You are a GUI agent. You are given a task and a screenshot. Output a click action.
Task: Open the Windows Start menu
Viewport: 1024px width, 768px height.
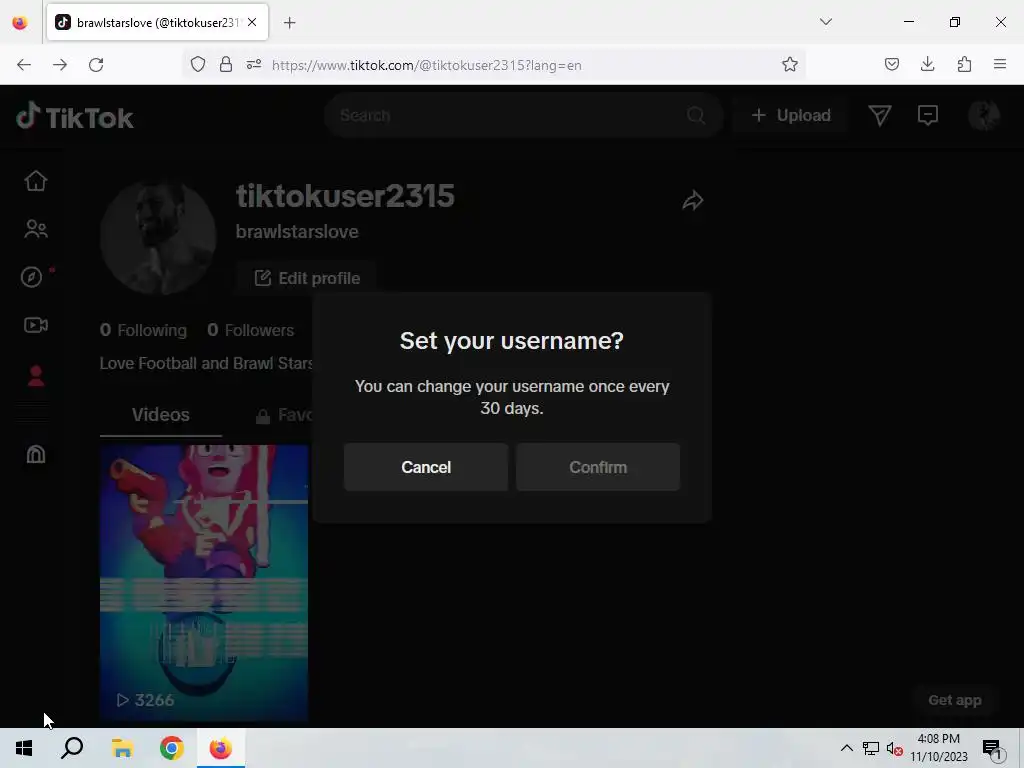click(x=24, y=748)
